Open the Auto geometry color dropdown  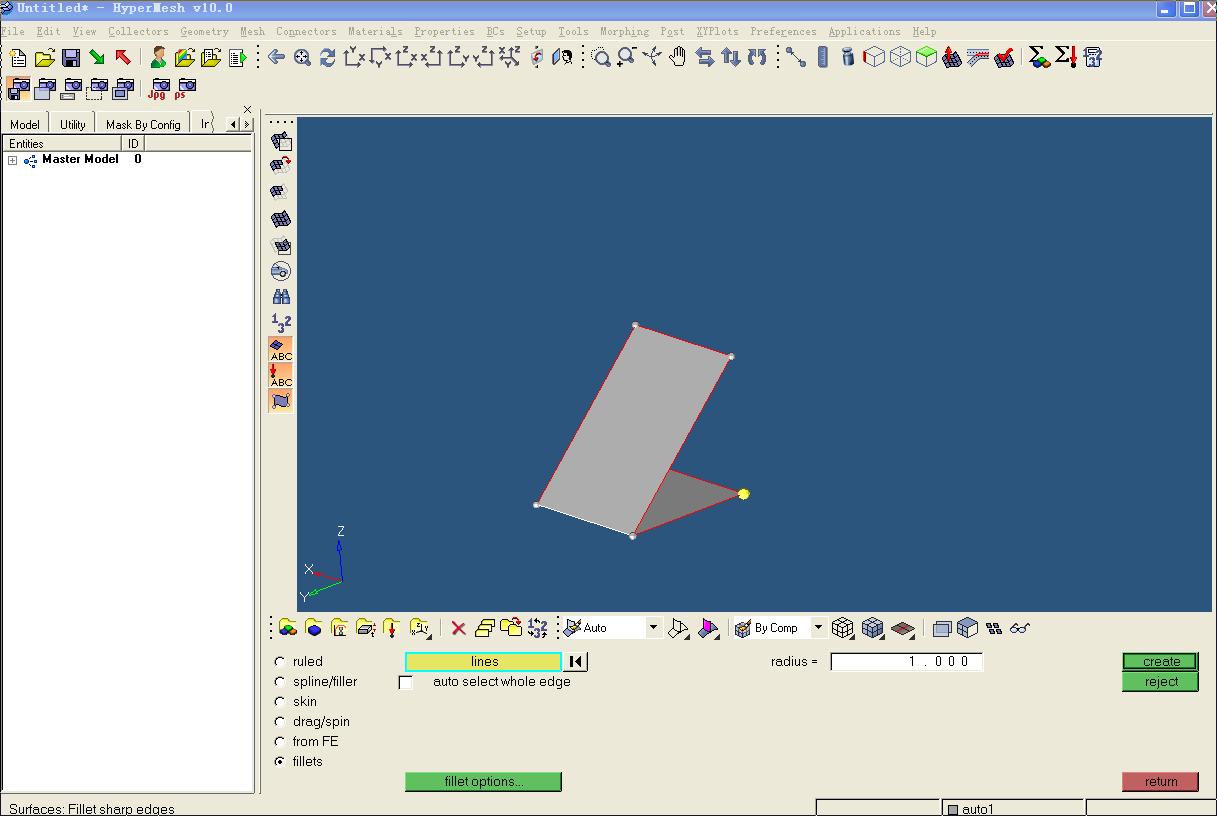(653, 628)
